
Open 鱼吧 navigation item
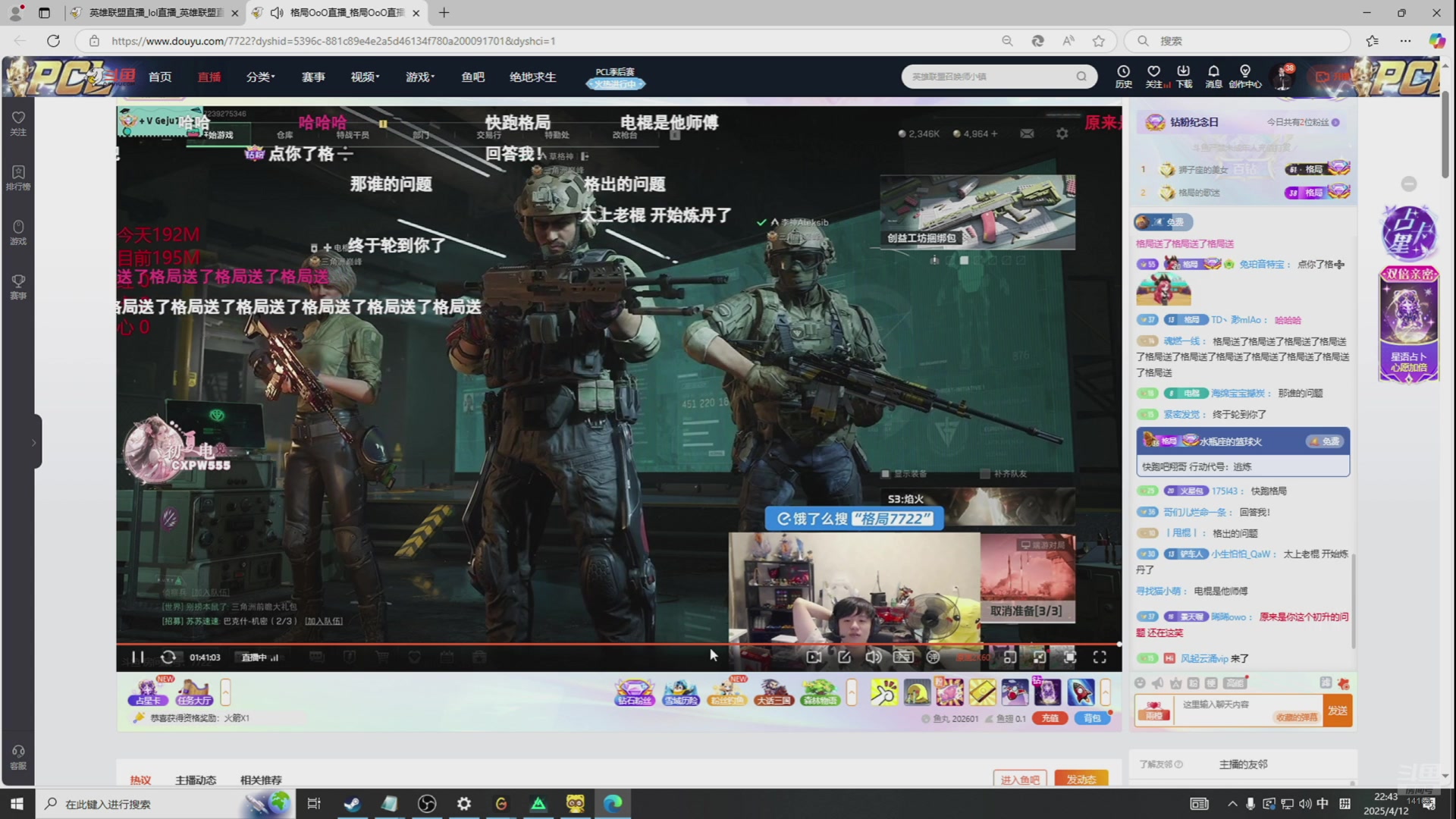[x=472, y=77]
